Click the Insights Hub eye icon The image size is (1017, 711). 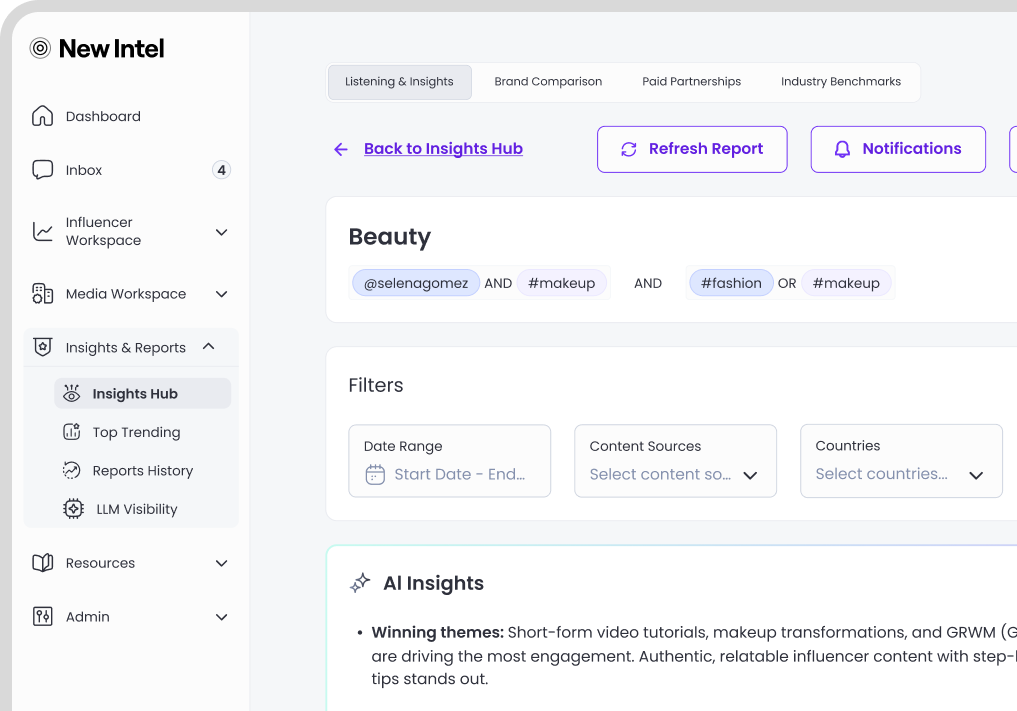pos(71,393)
